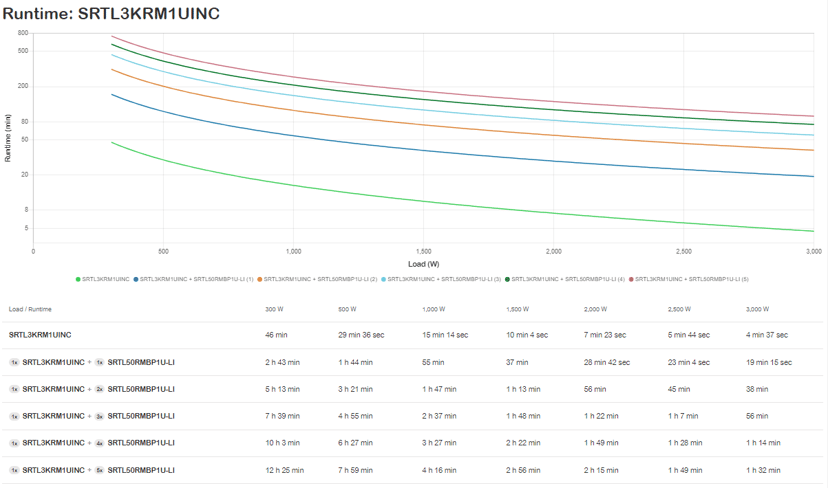
Task: Click the dark green legend dot for series (4)
Action: 508,279
